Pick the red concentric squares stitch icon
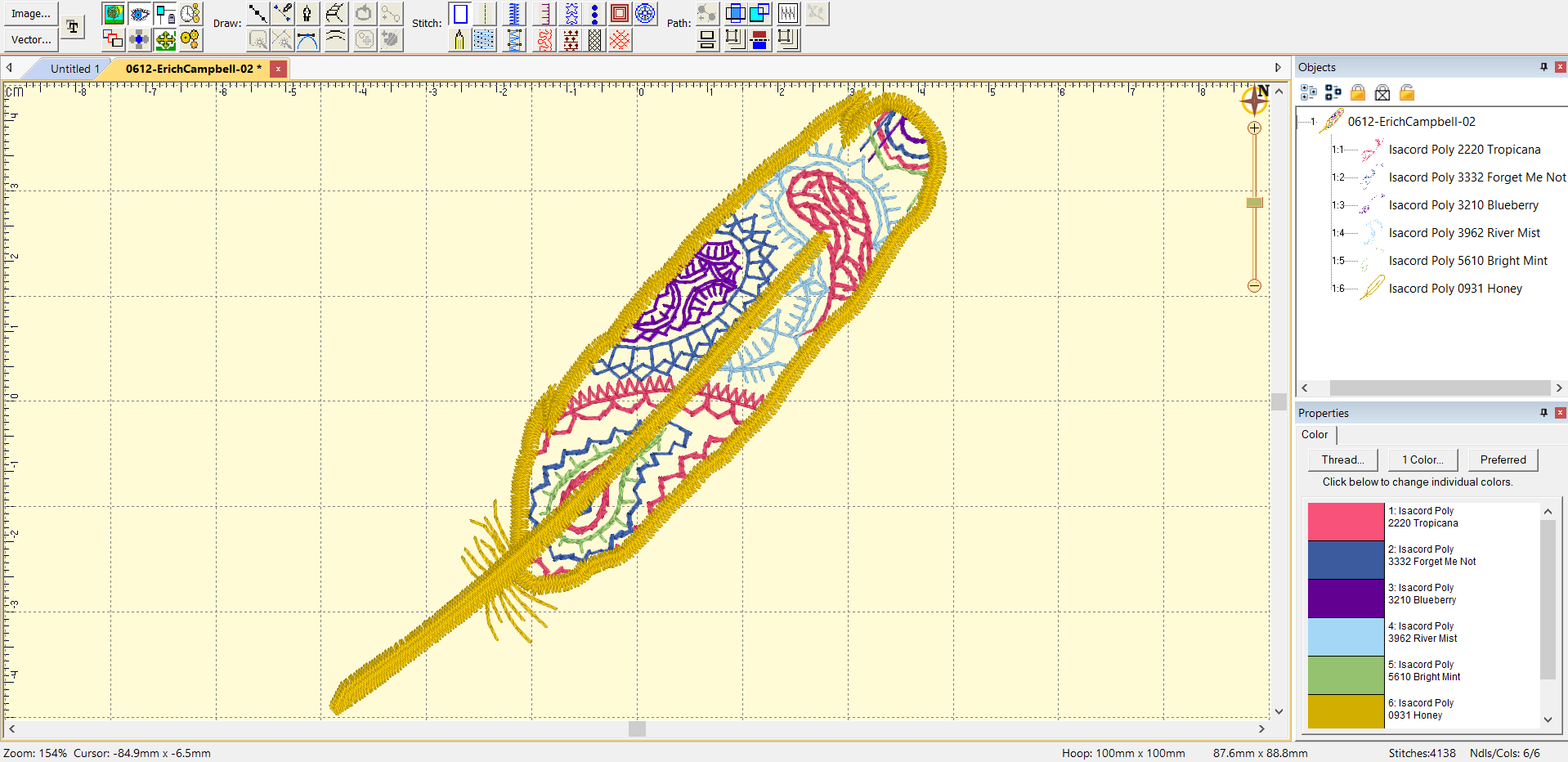Image resolution: width=1568 pixels, height=762 pixels. (620, 14)
